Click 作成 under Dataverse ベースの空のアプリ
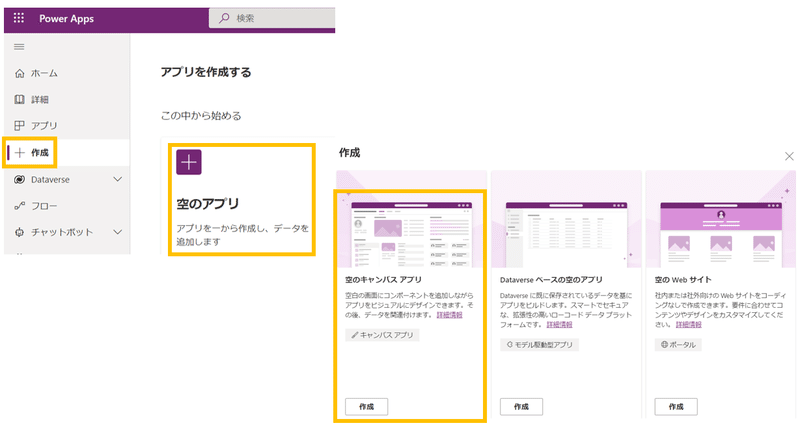Image resolution: width=800 pixels, height=426 pixels. [521, 407]
